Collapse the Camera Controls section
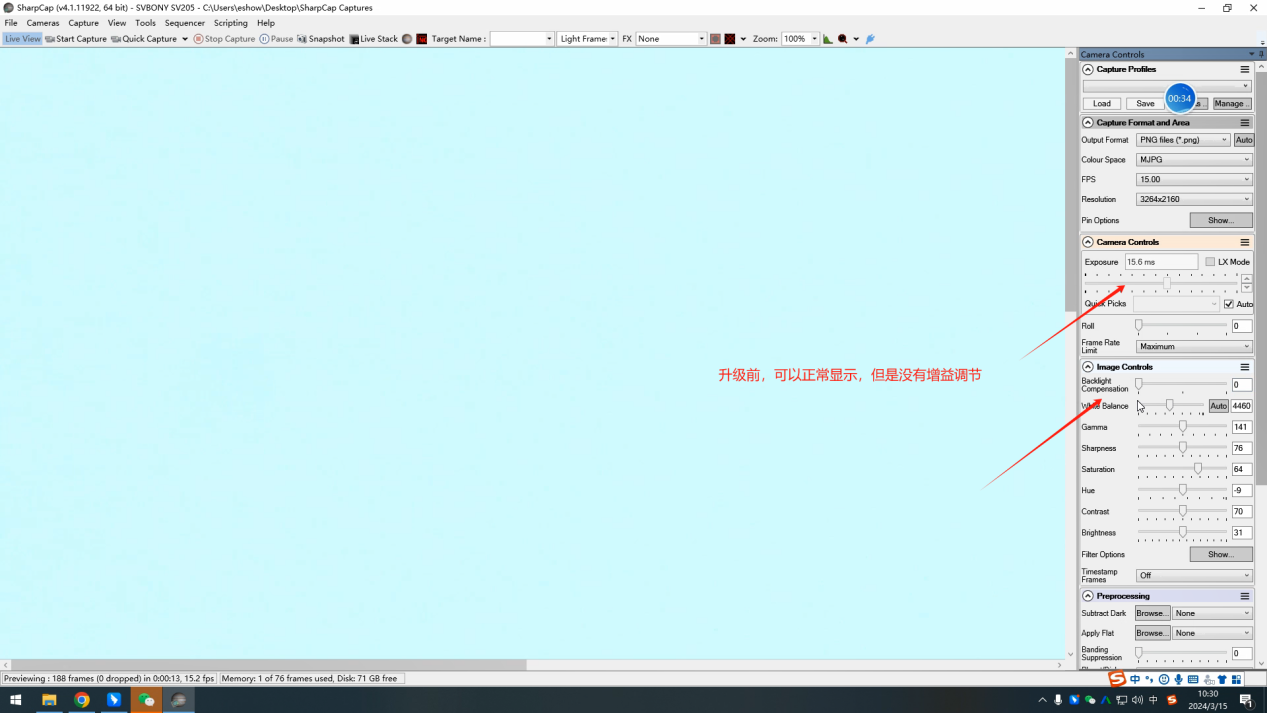 click(x=1088, y=242)
